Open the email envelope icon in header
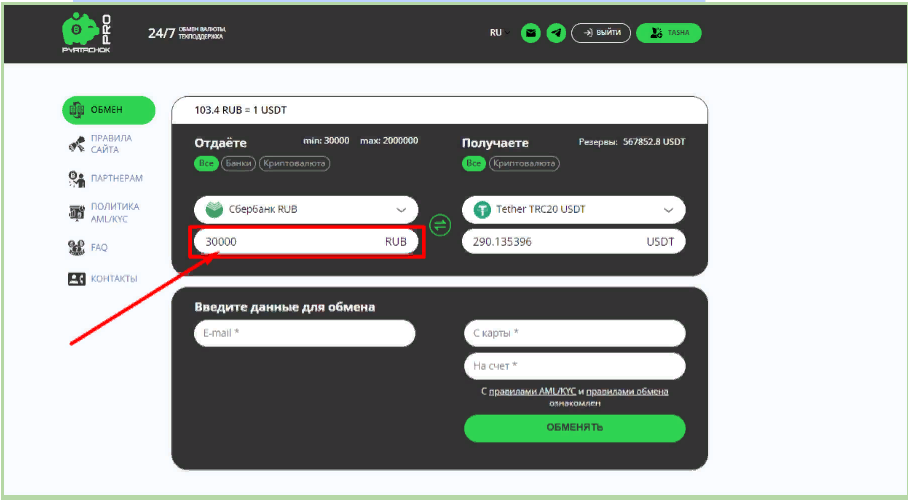The width and height of the screenshot is (908, 500). coord(530,33)
